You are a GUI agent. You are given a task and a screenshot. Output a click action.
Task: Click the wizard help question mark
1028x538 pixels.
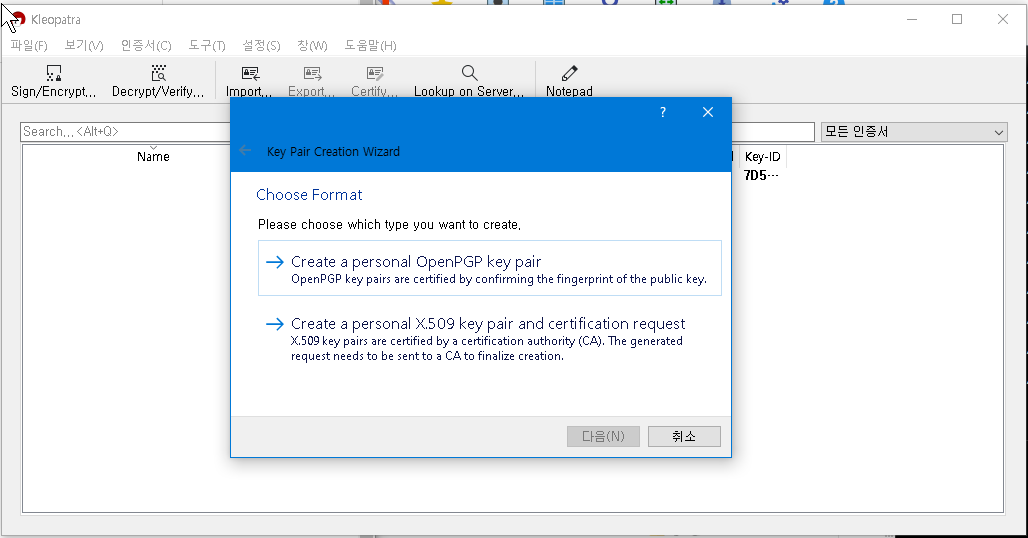(663, 112)
